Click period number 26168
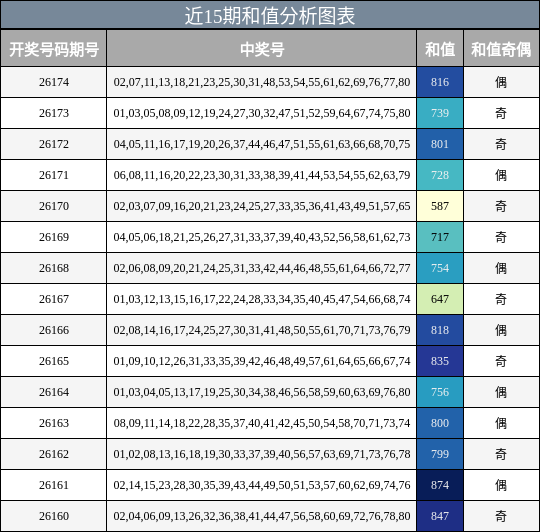540x532 pixels. [54, 268]
